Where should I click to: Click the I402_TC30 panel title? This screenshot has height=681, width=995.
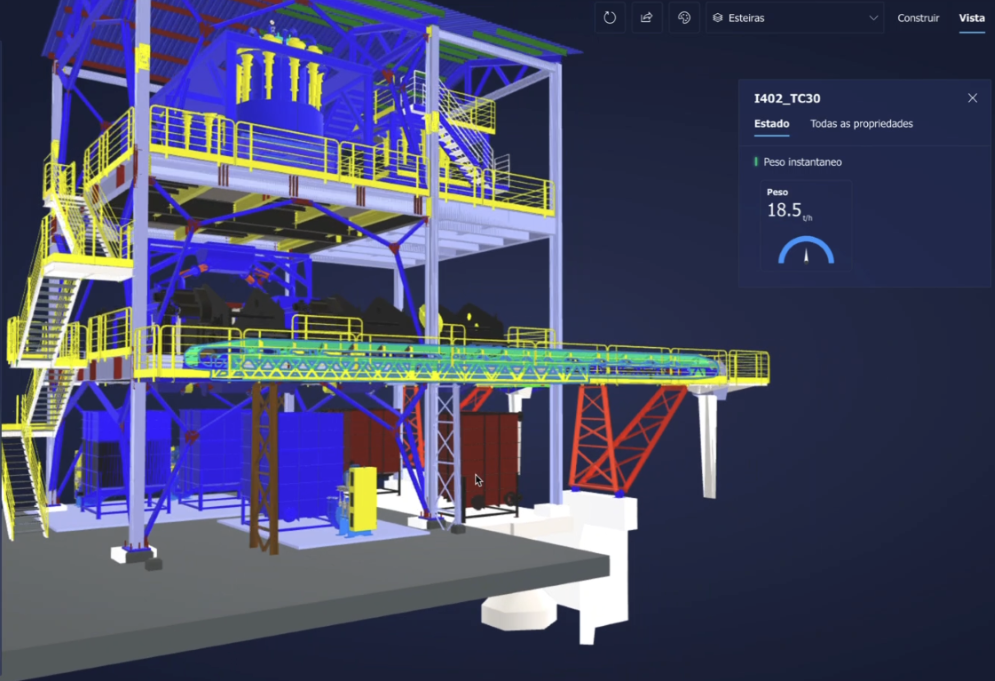click(x=787, y=98)
